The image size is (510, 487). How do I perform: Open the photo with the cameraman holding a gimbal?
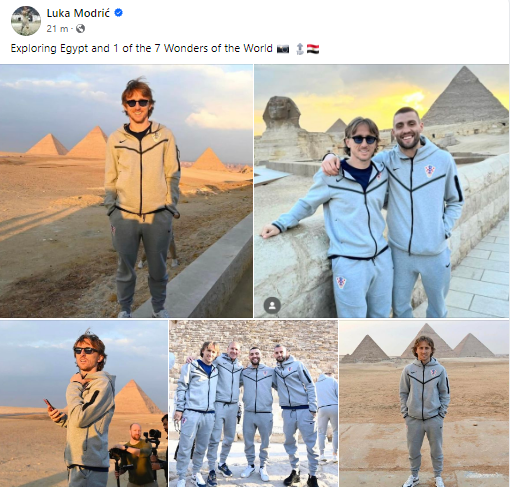[x=84, y=404]
